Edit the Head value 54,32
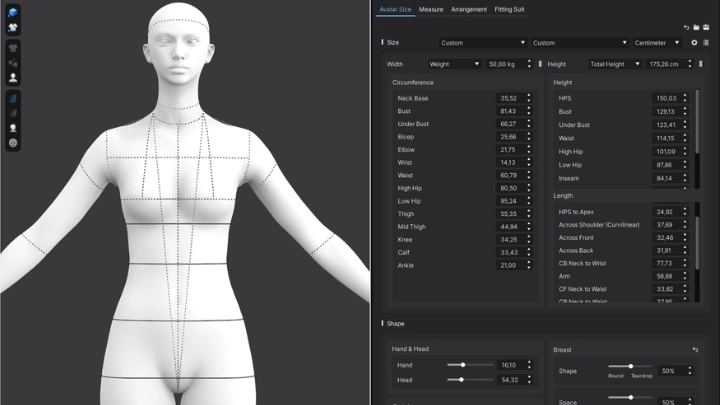720x405 pixels. (510, 380)
